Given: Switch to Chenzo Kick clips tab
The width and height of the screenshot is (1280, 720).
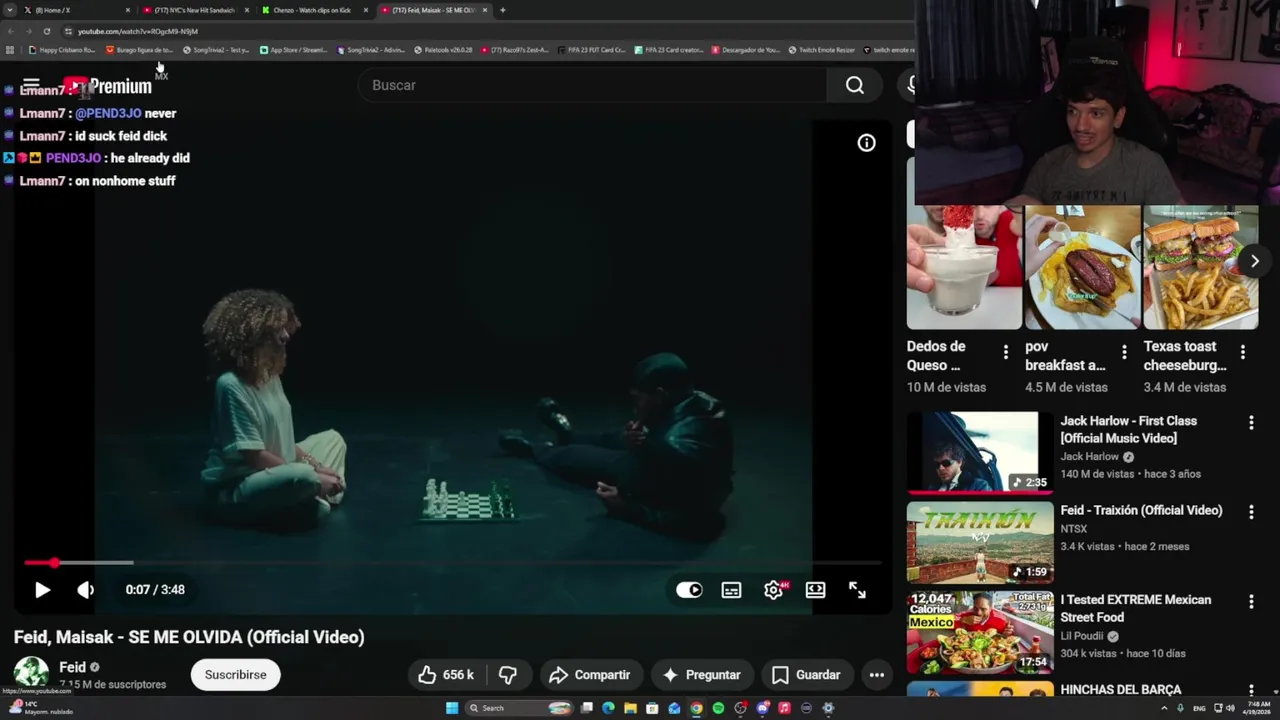Looking at the screenshot, I should coord(313,10).
